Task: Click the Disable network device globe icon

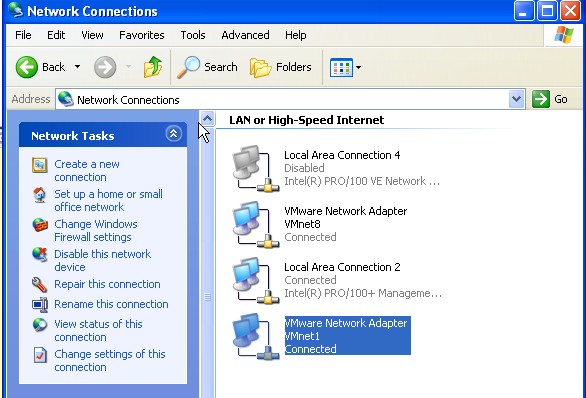Action: (x=40, y=254)
